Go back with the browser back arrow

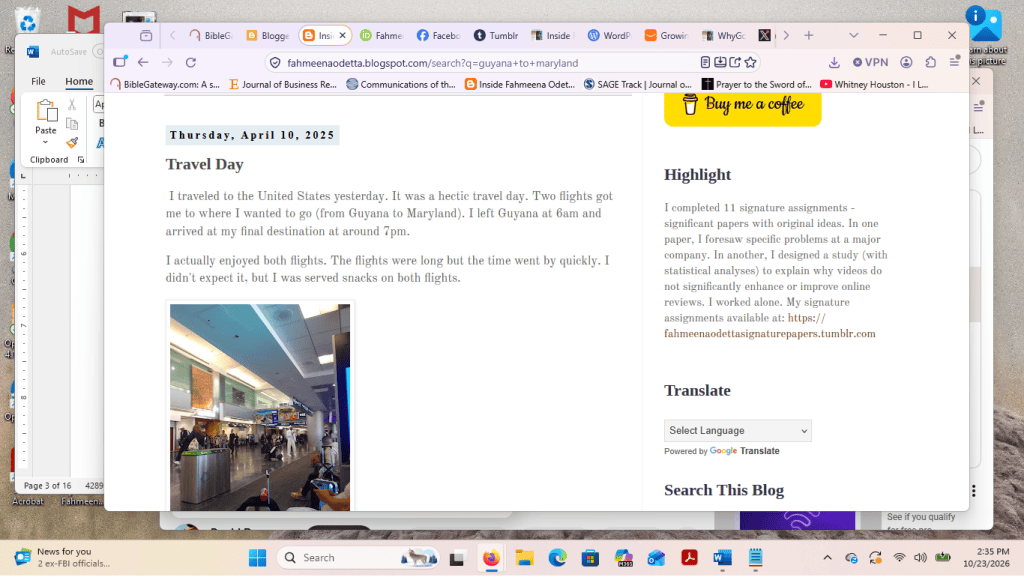(143, 63)
